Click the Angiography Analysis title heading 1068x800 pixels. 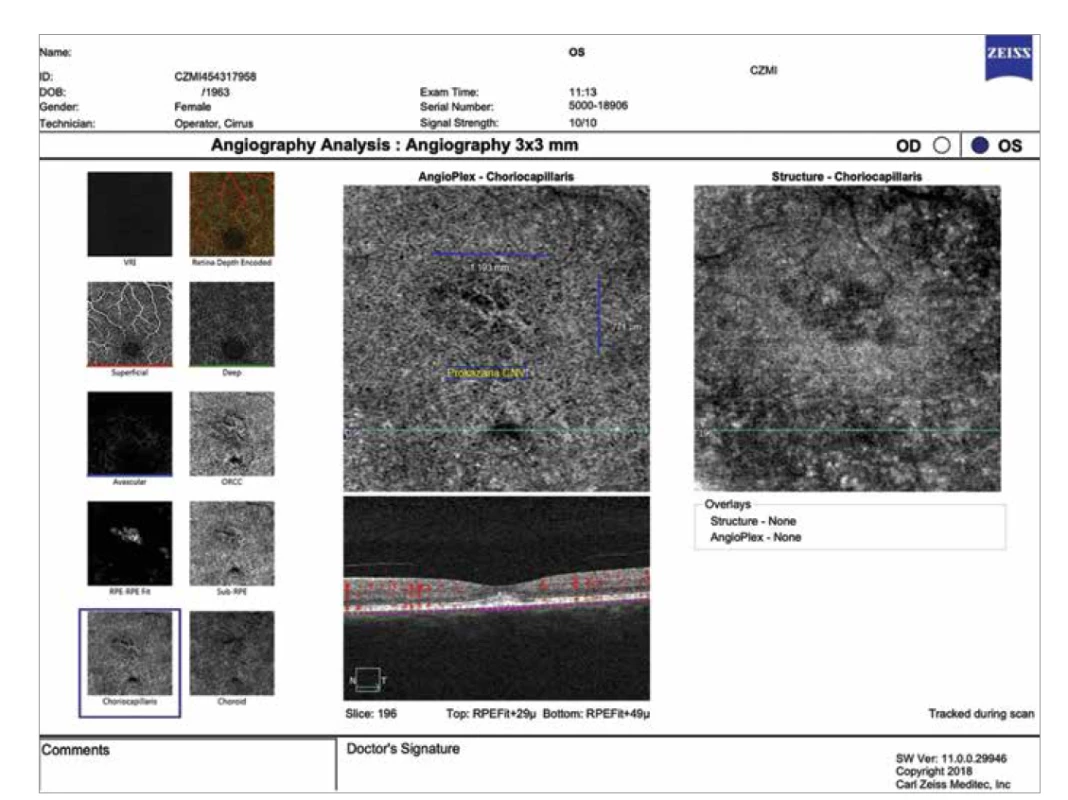tap(394, 145)
